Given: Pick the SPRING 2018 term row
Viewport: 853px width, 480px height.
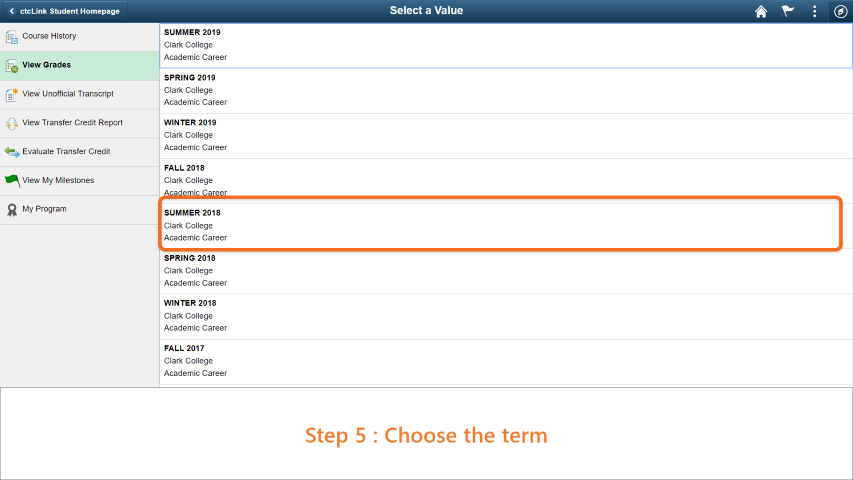Looking at the screenshot, I should 506,271.
